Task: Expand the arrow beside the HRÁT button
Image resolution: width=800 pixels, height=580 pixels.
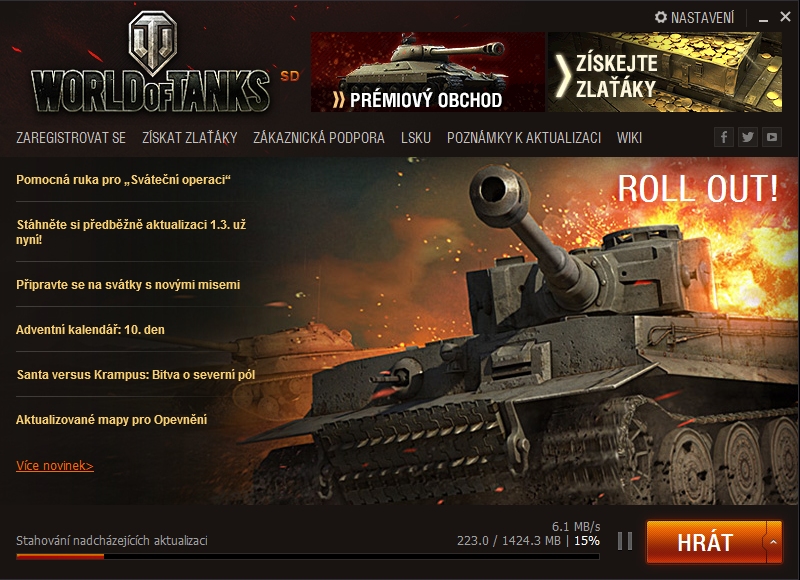Action: (x=773, y=542)
